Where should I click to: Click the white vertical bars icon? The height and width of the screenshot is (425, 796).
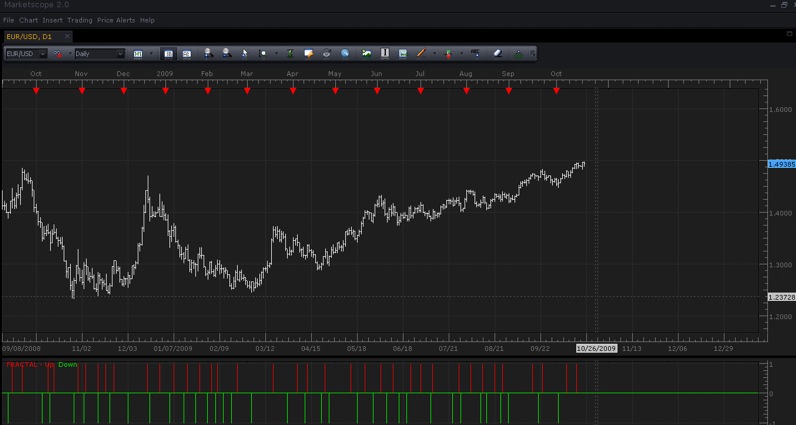point(385,53)
